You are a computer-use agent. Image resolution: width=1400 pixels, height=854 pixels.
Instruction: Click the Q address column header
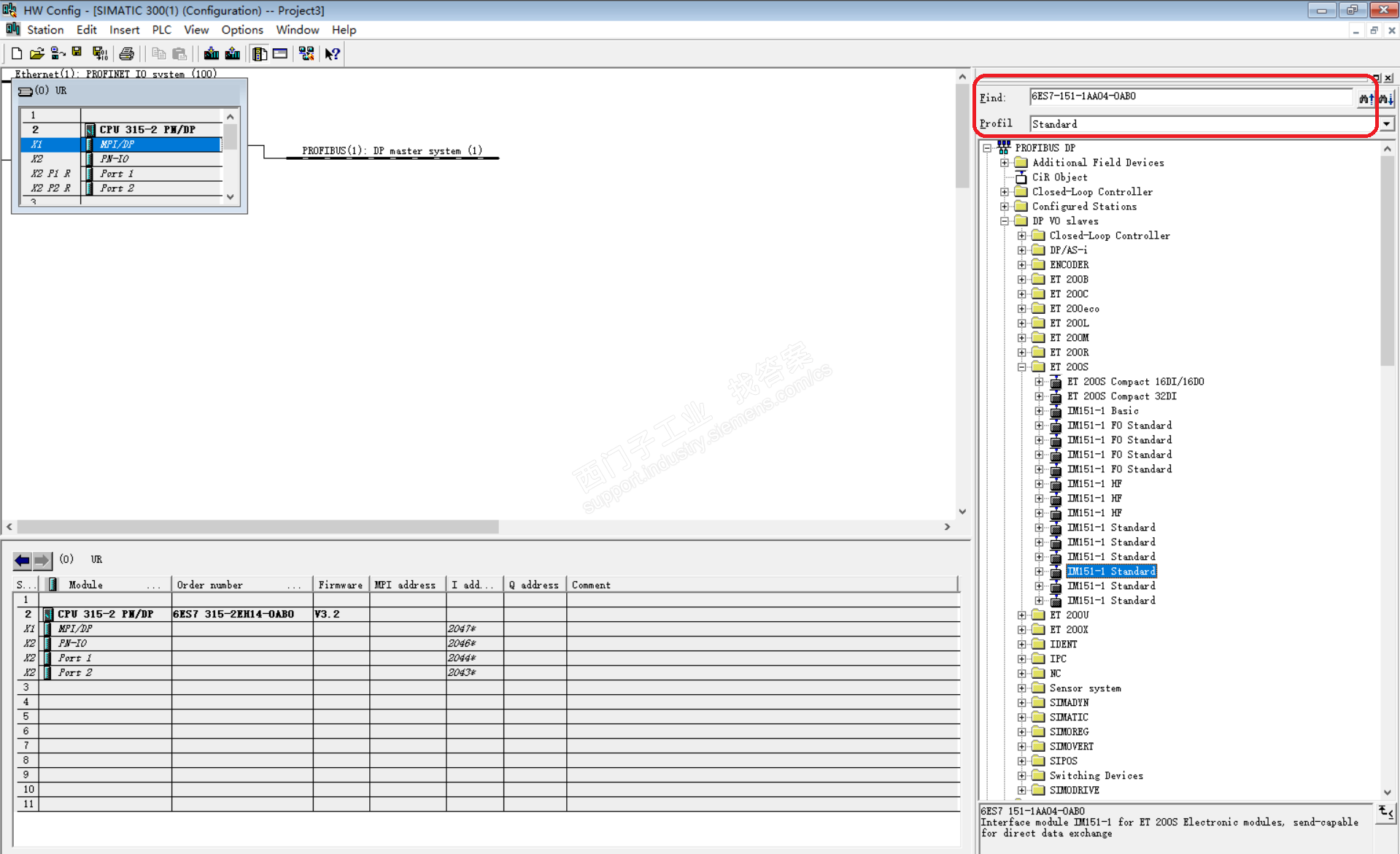[x=535, y=585]
